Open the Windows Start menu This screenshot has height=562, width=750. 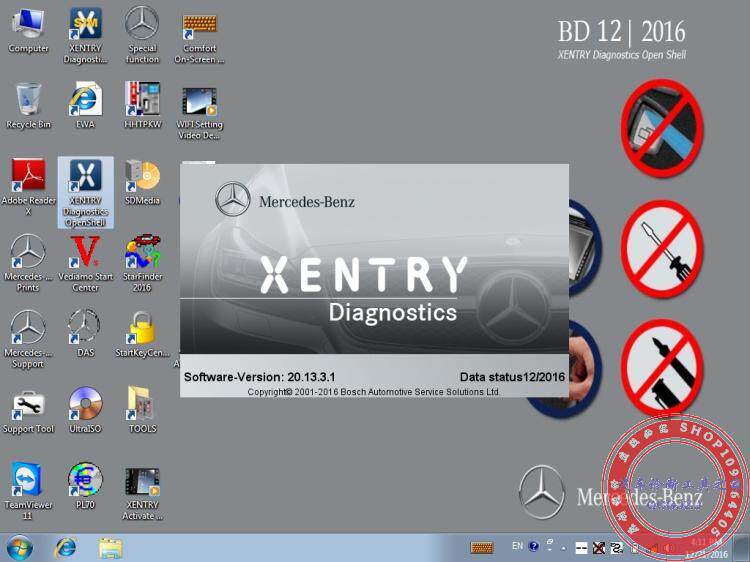point(19,548)
